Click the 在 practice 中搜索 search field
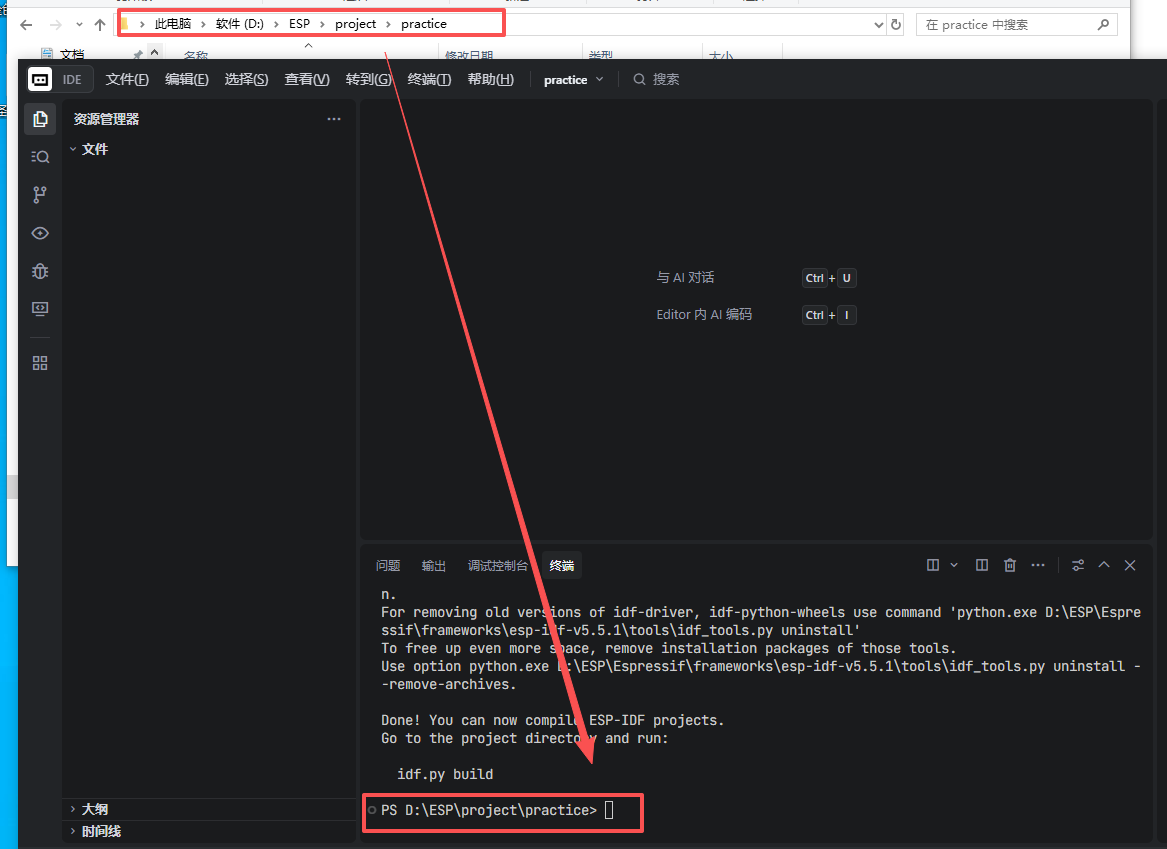1167x849 pixels. click(1017, 25)
